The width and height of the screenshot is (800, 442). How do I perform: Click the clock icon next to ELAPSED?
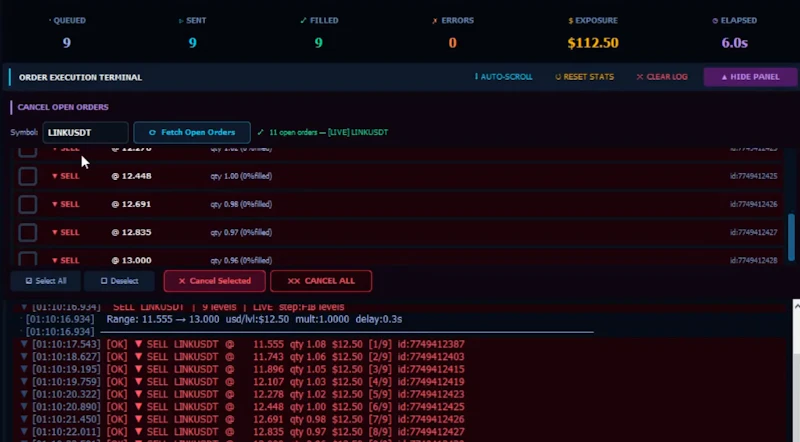(715, 21)
